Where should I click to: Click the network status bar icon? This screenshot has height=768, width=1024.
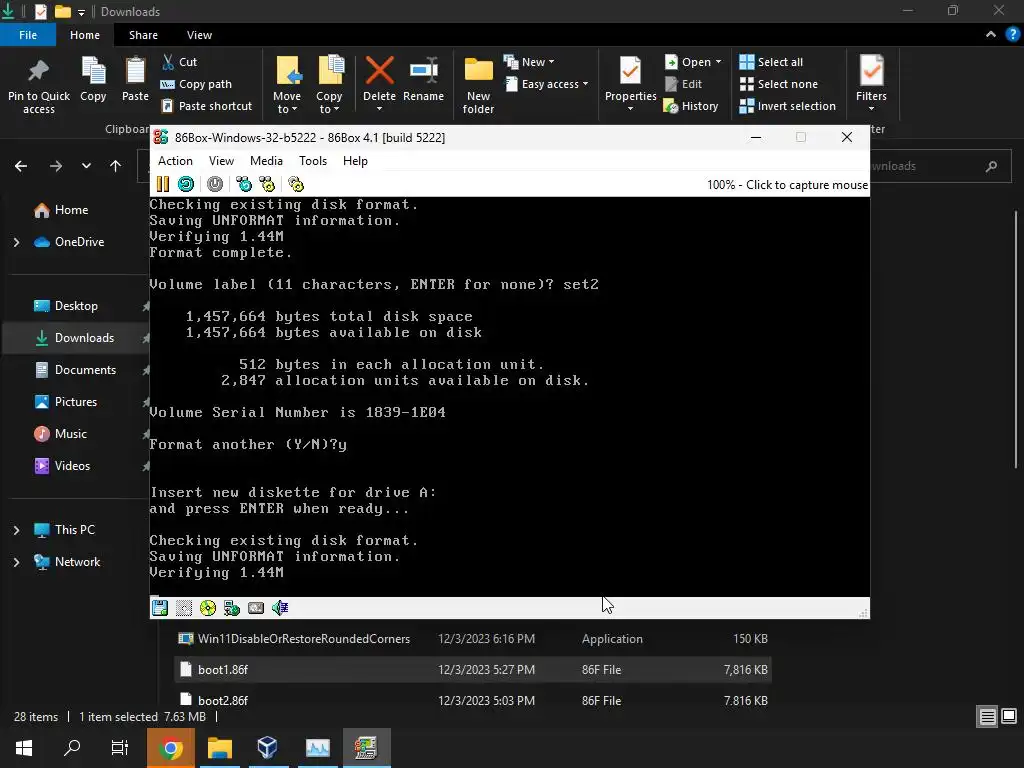[232, 608]
